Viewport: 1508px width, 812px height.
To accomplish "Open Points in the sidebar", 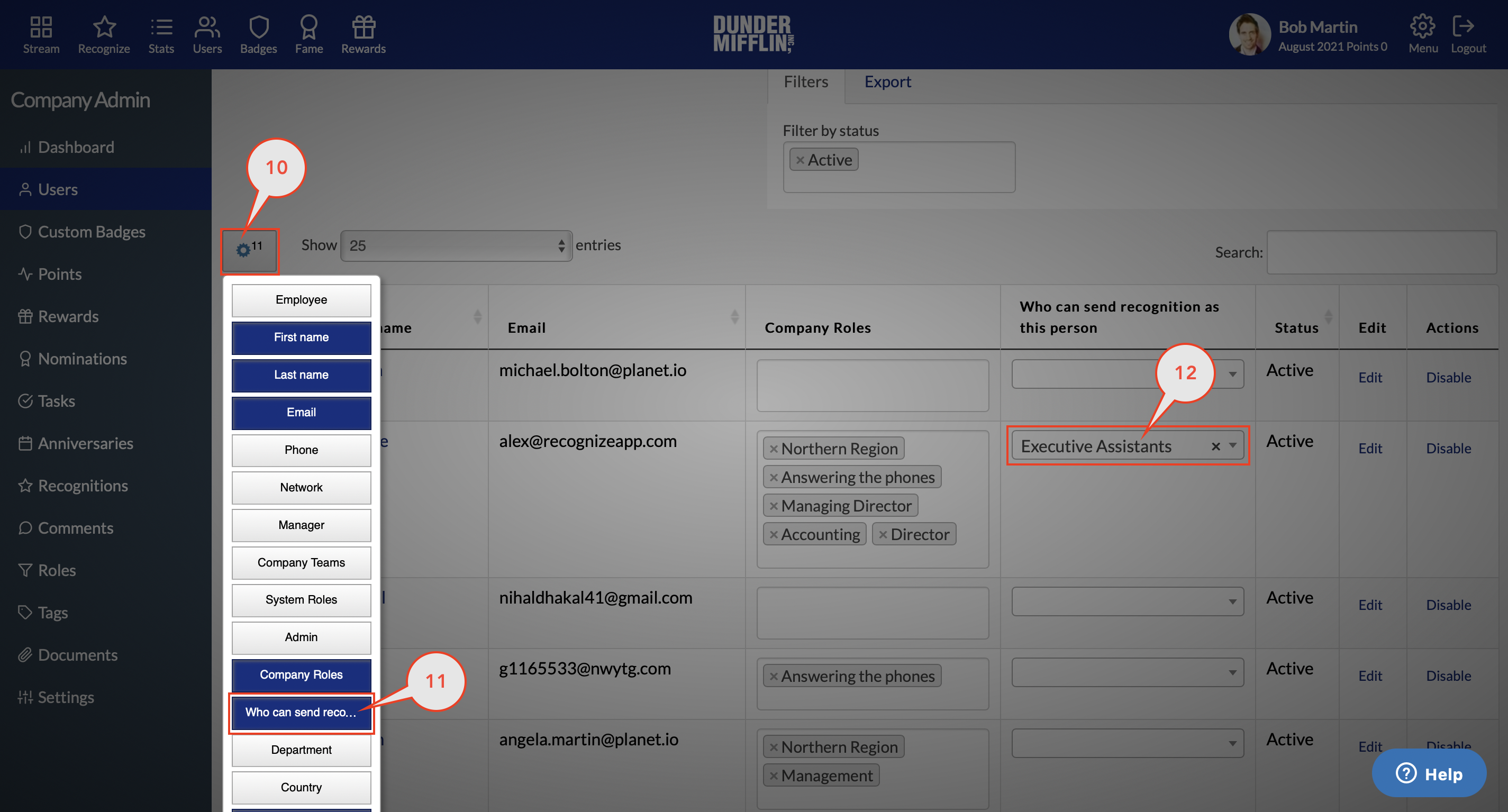I will point(105,274).
